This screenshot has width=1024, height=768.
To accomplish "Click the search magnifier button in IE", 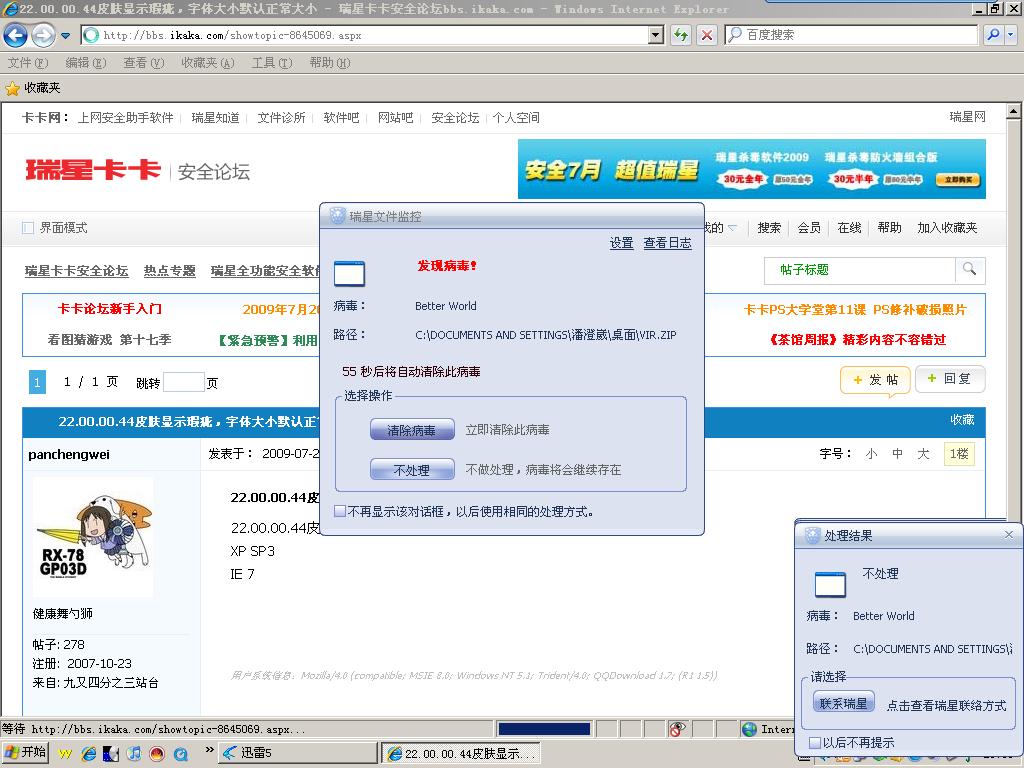I will tap(993, 35).
